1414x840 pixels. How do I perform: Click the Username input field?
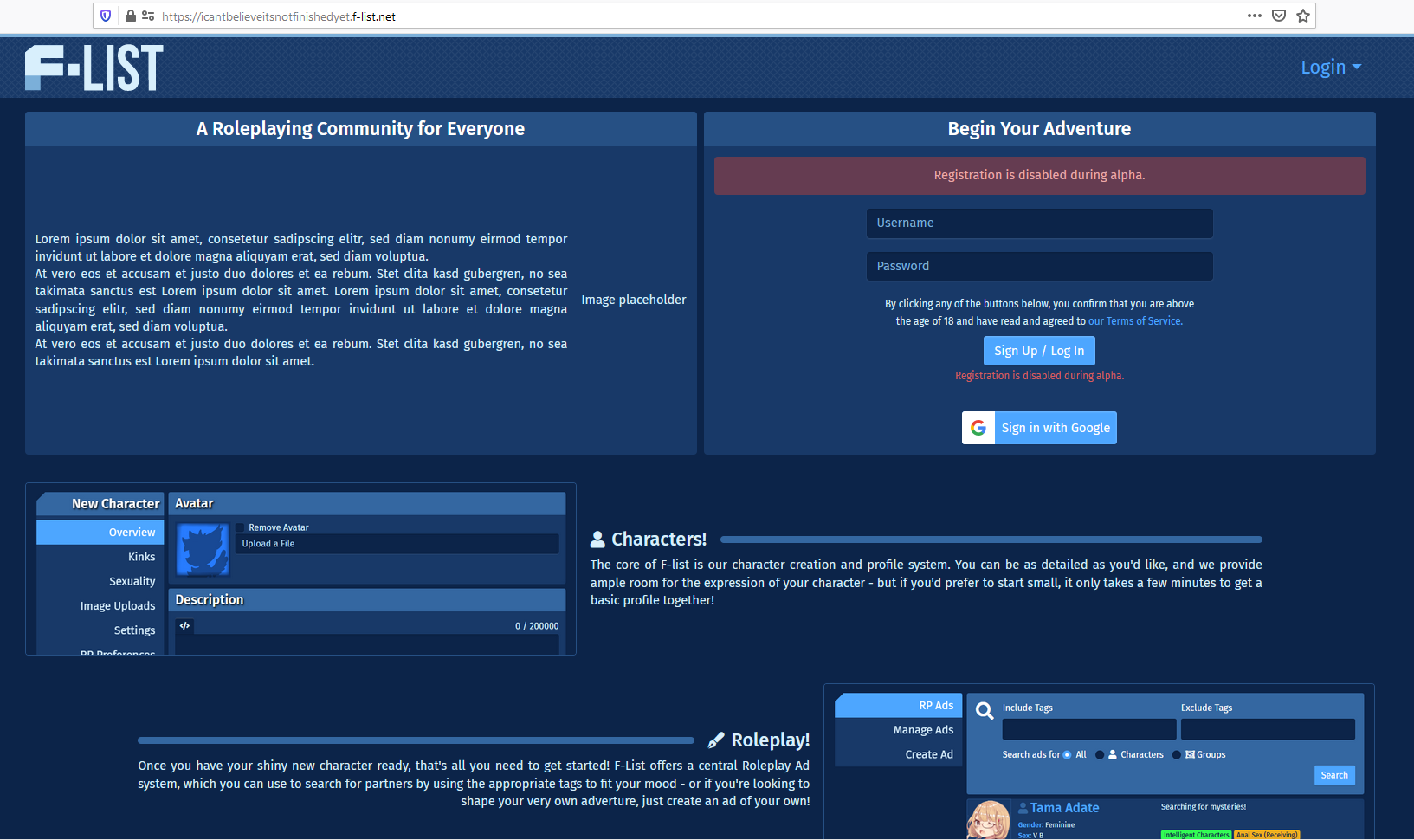click(x=1039, y=223)
